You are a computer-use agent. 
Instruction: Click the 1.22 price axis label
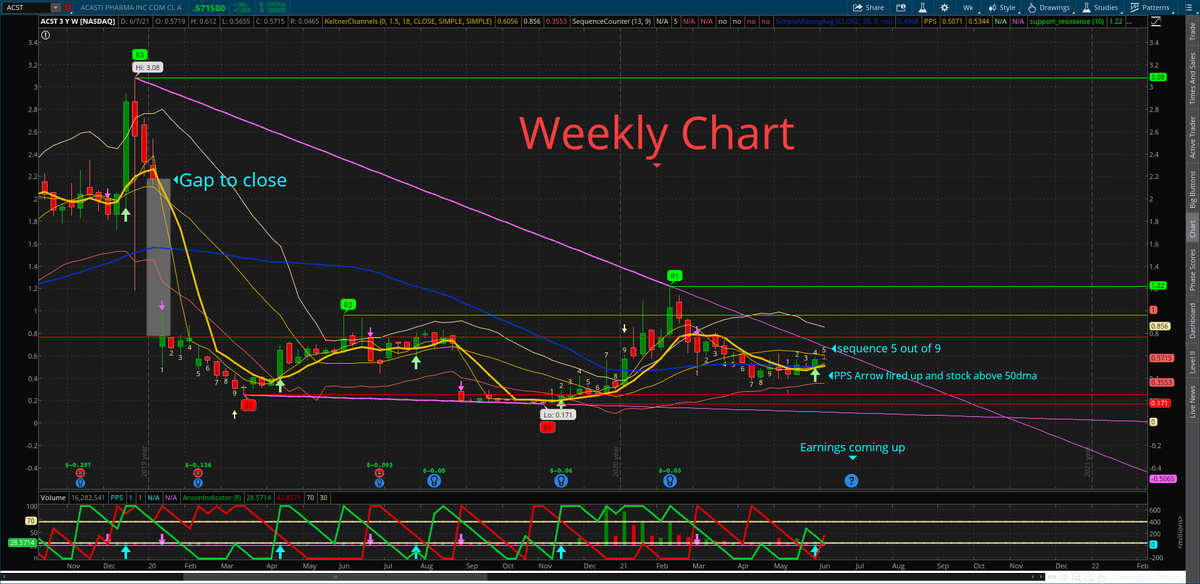point(1158,286)
